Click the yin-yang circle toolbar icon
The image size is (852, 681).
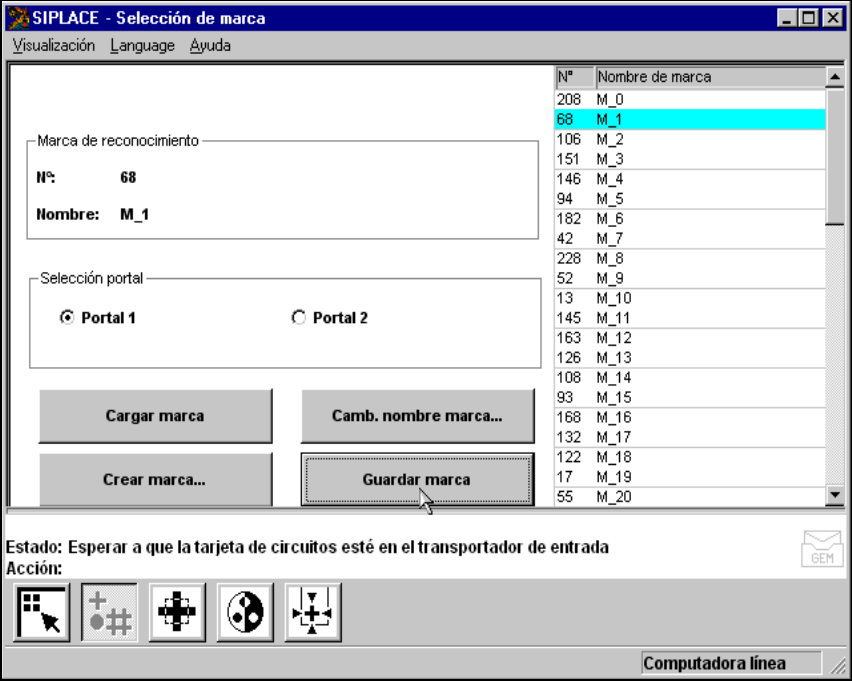click(x=245, y=613)
